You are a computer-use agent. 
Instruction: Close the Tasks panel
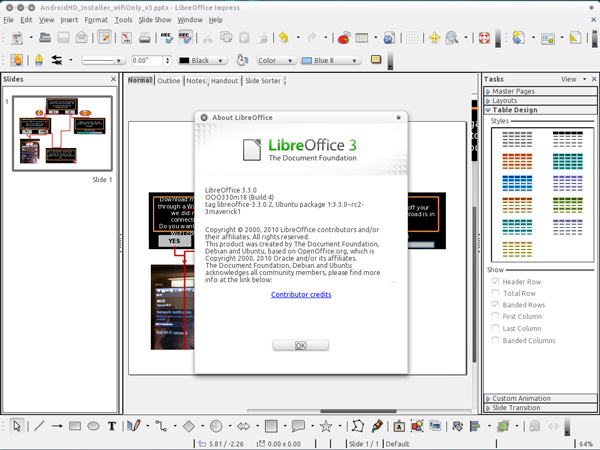[x=594, y=79]
